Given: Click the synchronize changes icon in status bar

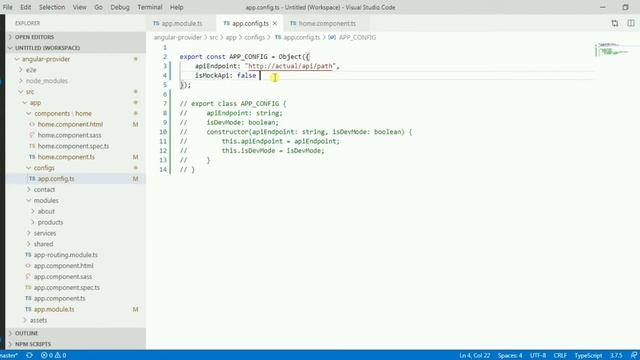Looking at the screenshot, I should coord(29,356).
